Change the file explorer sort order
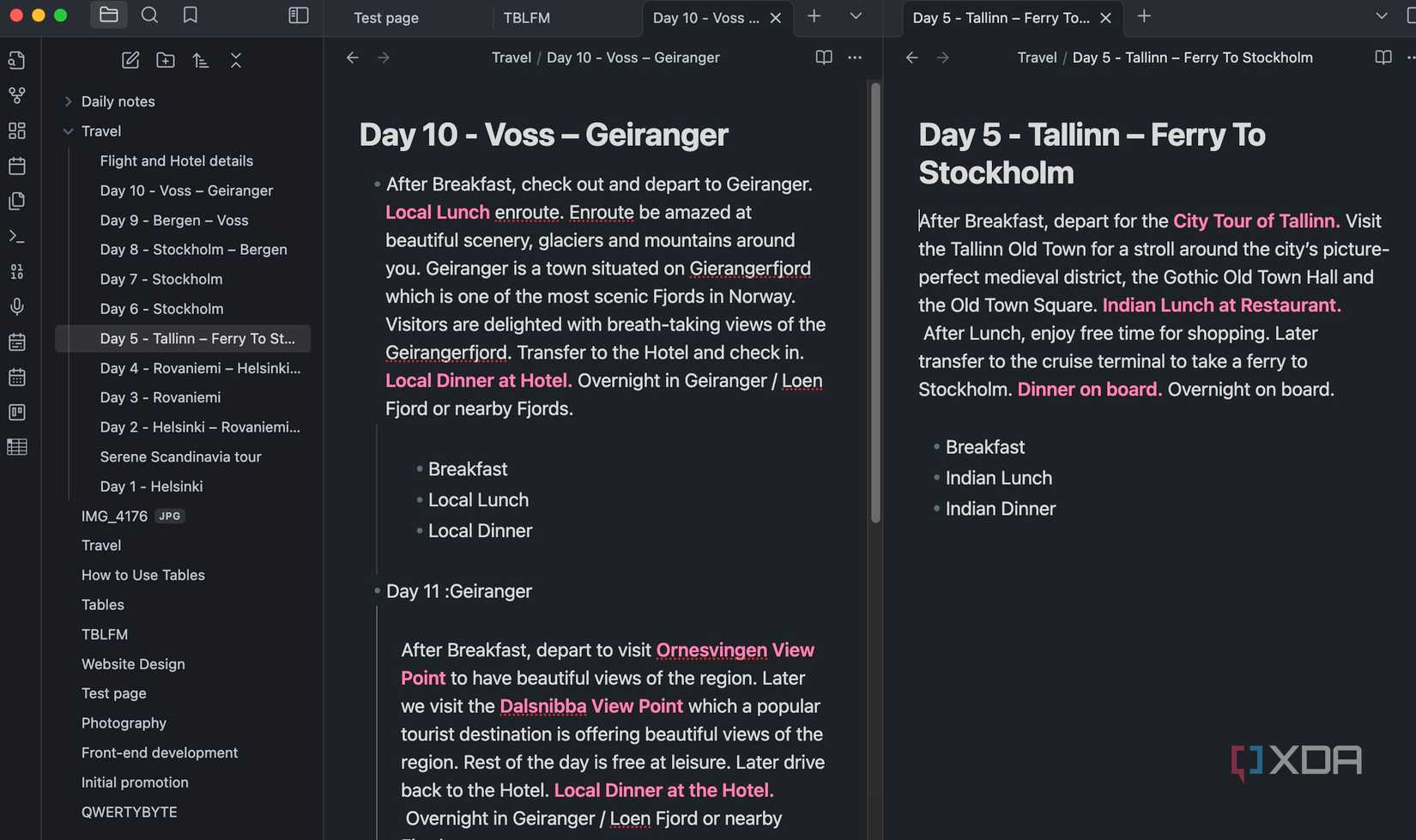This screenshot has width=1416, height=840. coord(200,60)
